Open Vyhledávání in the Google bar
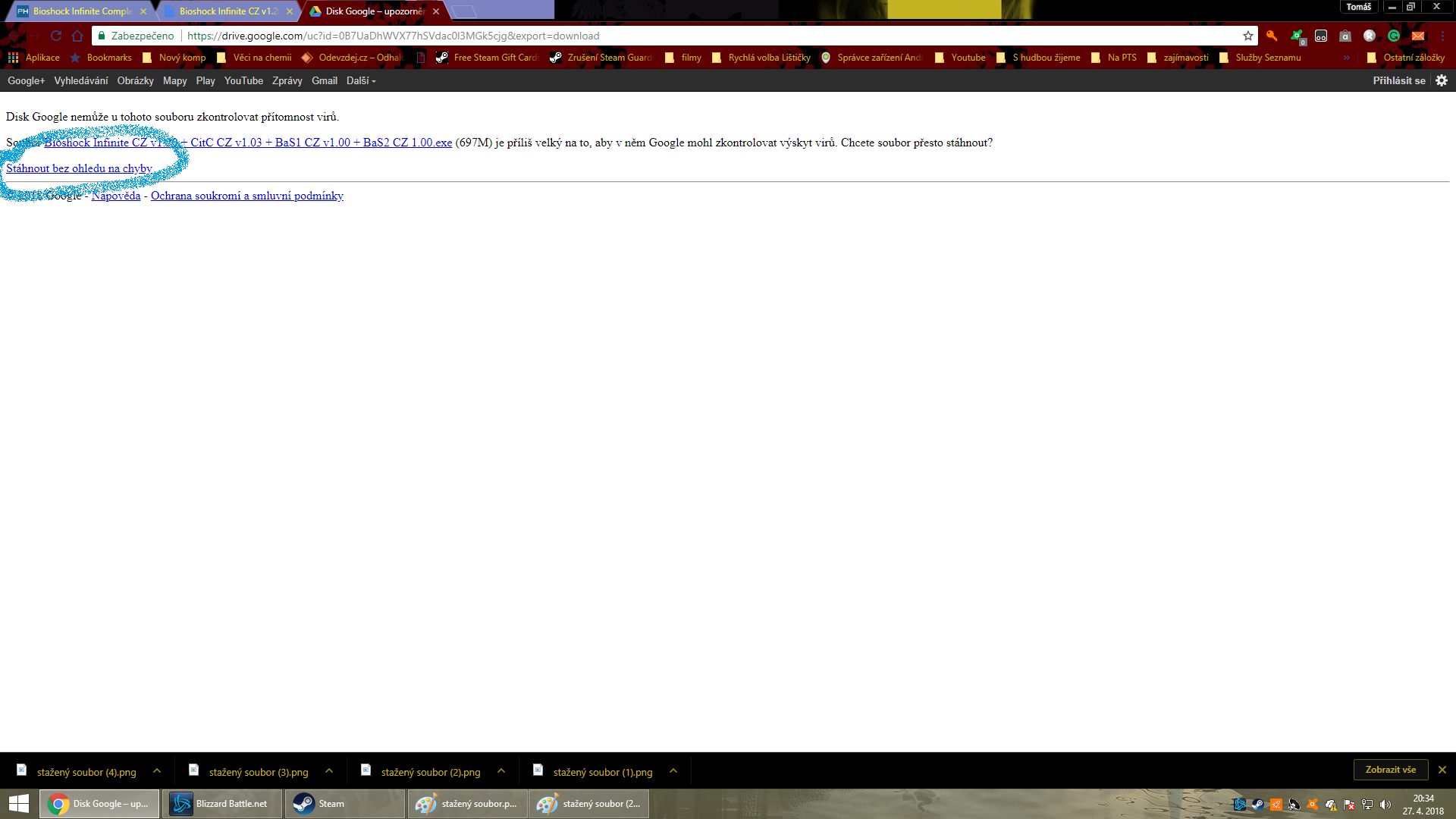Screen dimensions: 1456x819 pos(81,80)
